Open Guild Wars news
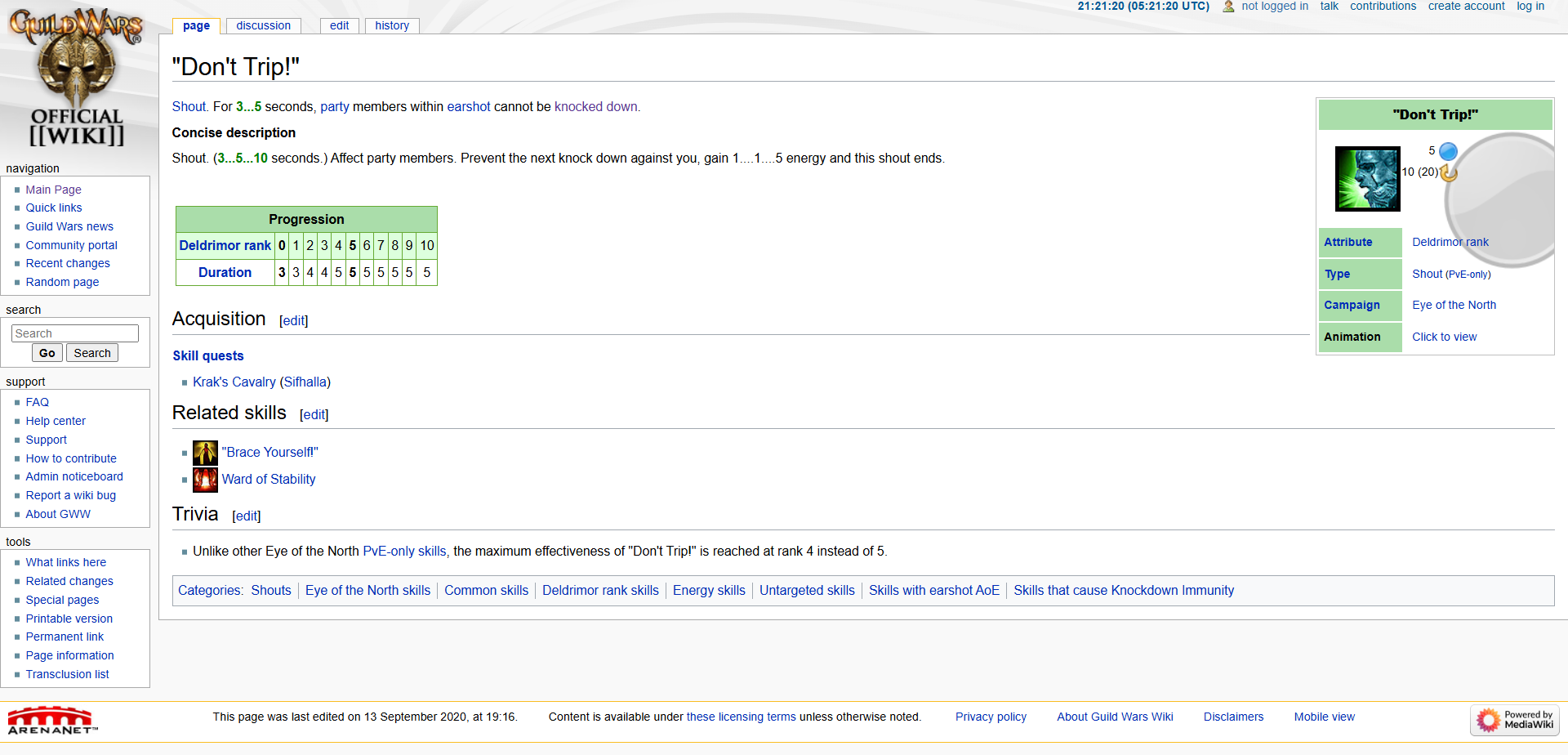This screenshot has height=755, width=1568. click(x=69, y=226)
